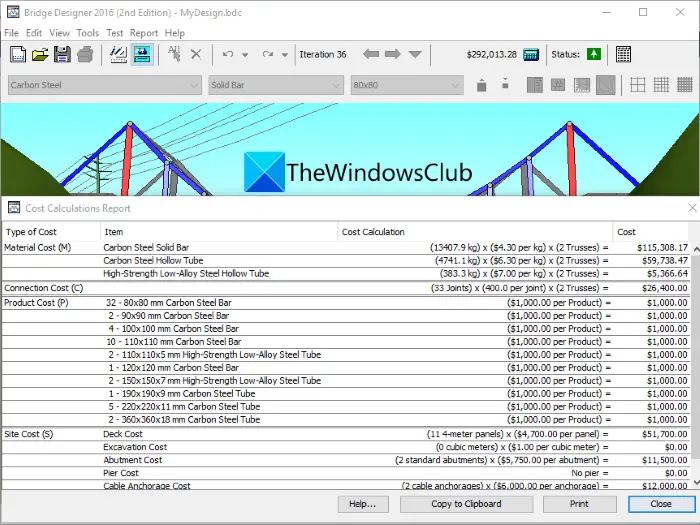
Task: Select the Connection Cost (C) row
Action: (346, 288)
